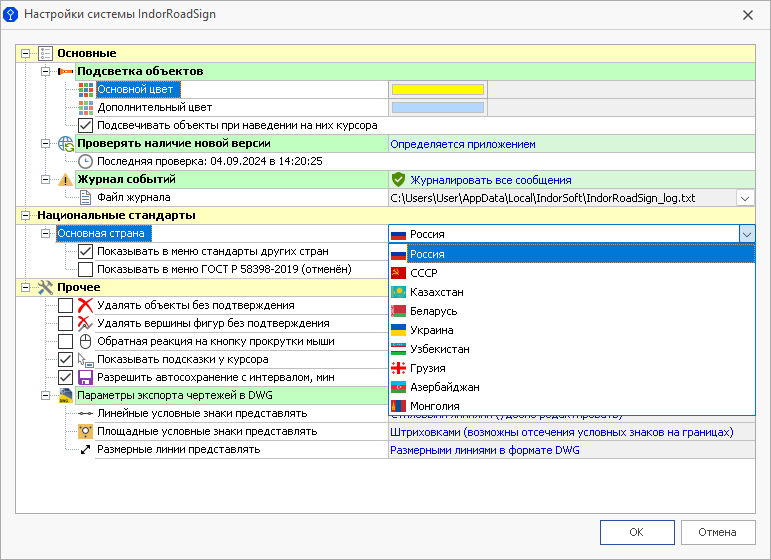The image size is (771, 560).
Task: Click the cursor tooltip icon for Показывать подсказки
Action: pyautogui.click(x=86, y=359)
